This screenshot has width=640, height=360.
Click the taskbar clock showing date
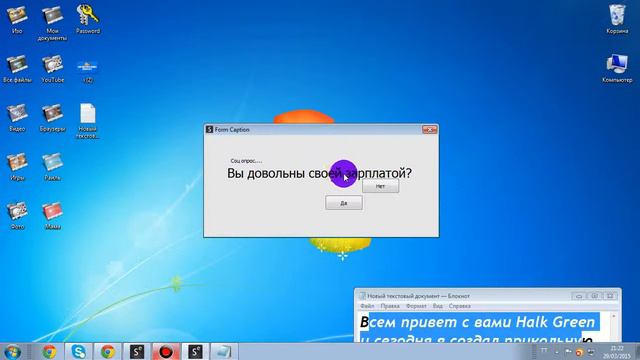click(x=617, y=352)
